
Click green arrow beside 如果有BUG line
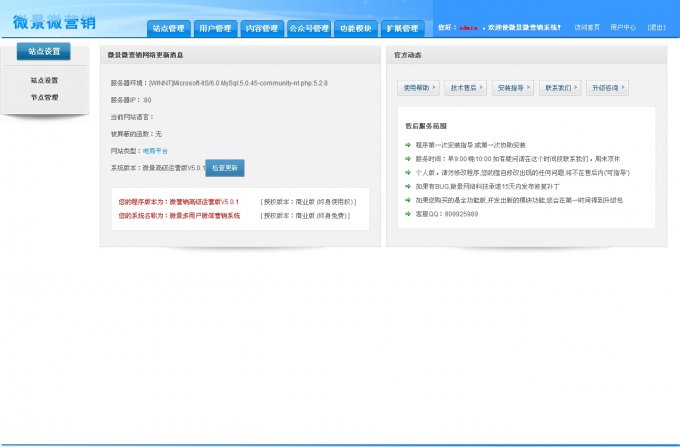pos(408,186)
